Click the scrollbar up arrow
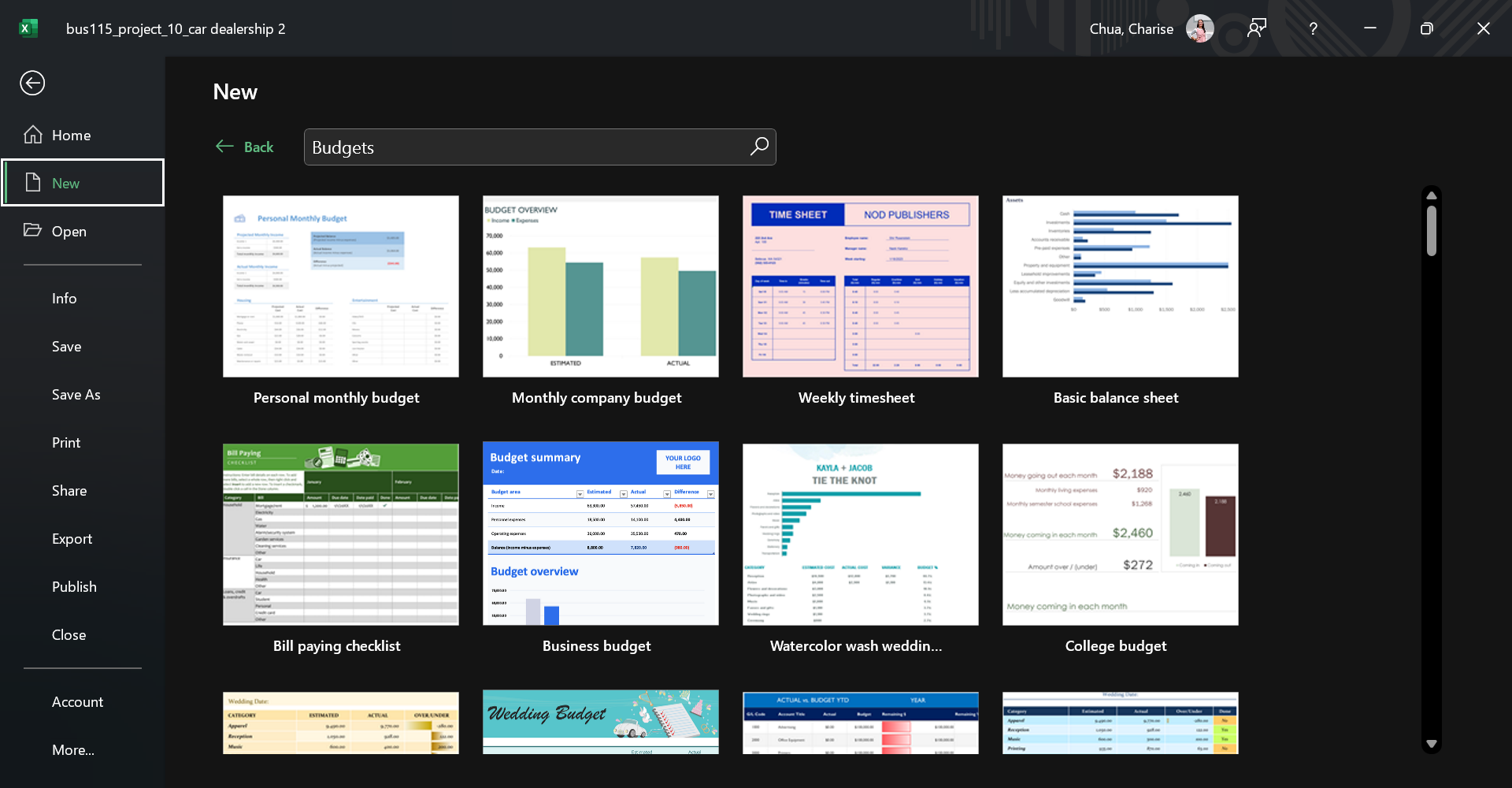This screenshot has width=1512, height=788. (x=1432, y=195)
